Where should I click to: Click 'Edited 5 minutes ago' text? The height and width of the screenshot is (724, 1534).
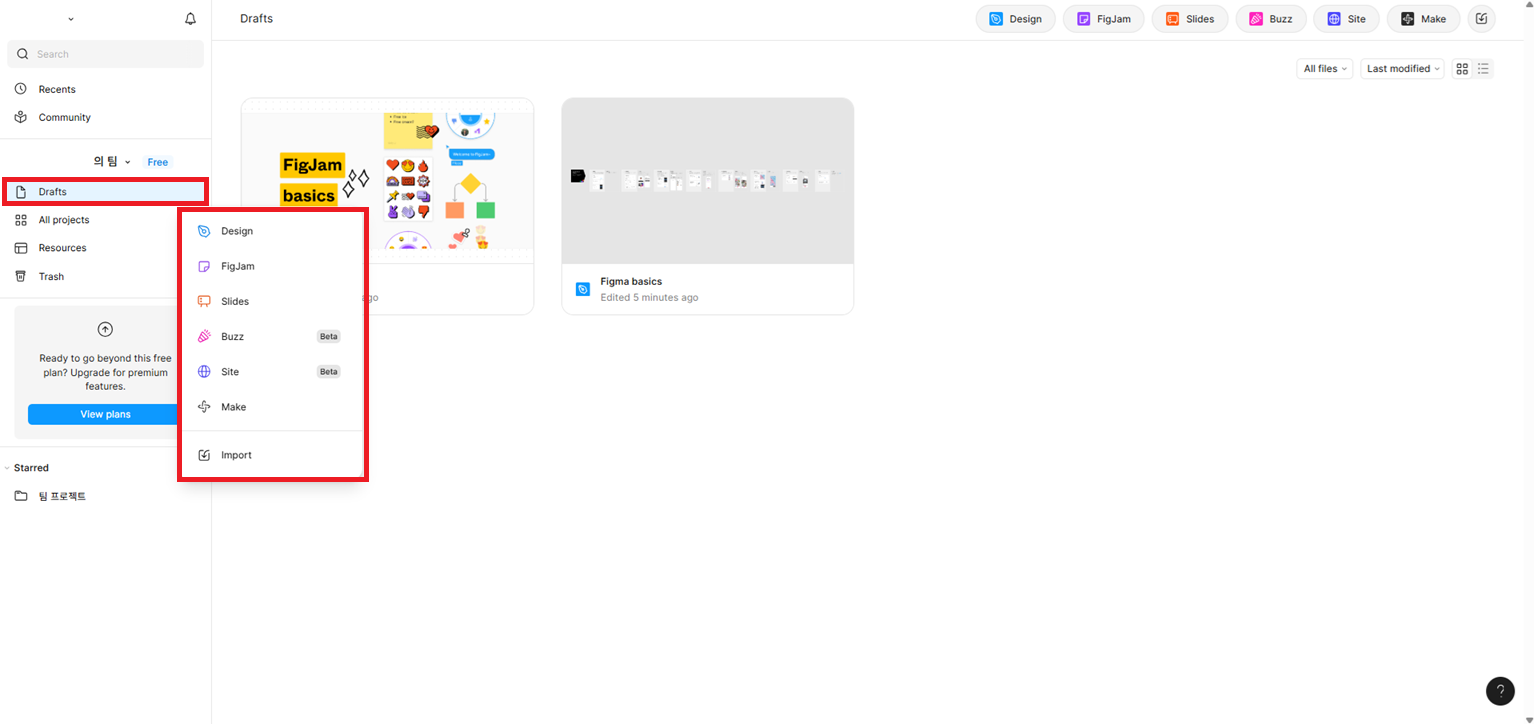[649, 298]
